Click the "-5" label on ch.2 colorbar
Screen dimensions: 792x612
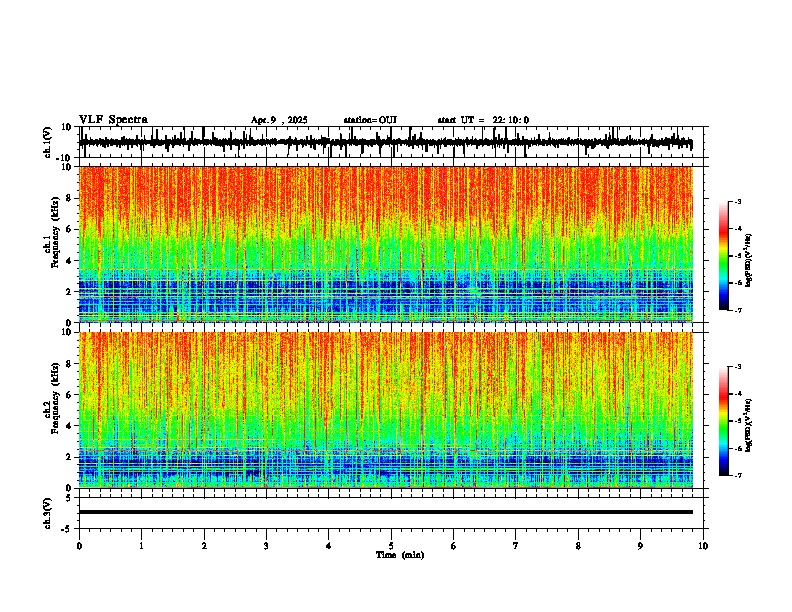[x=737, y=421]
